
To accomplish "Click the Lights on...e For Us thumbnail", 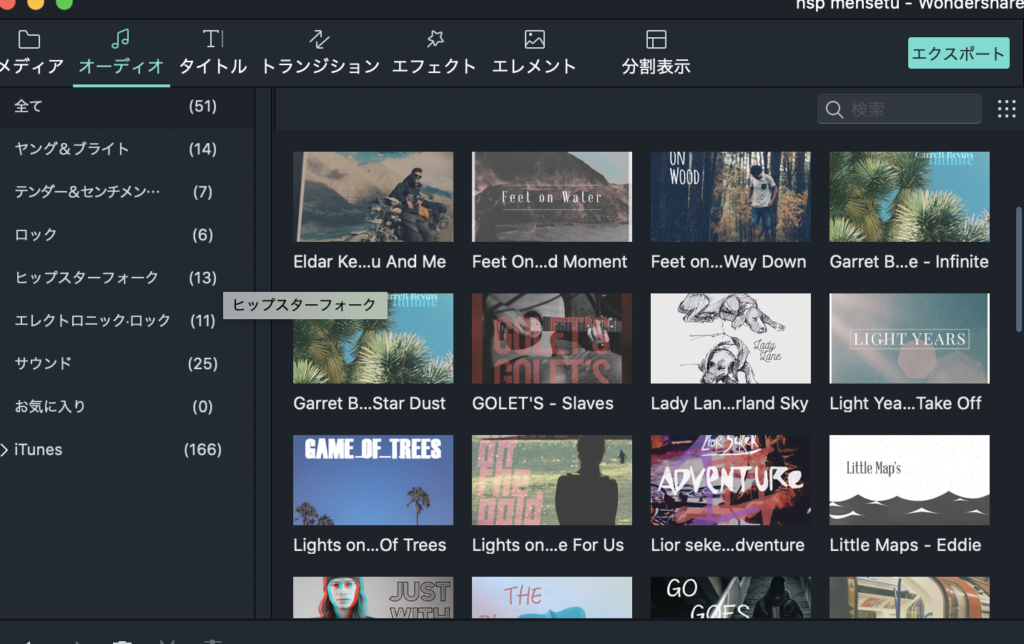I will [552, 480].
